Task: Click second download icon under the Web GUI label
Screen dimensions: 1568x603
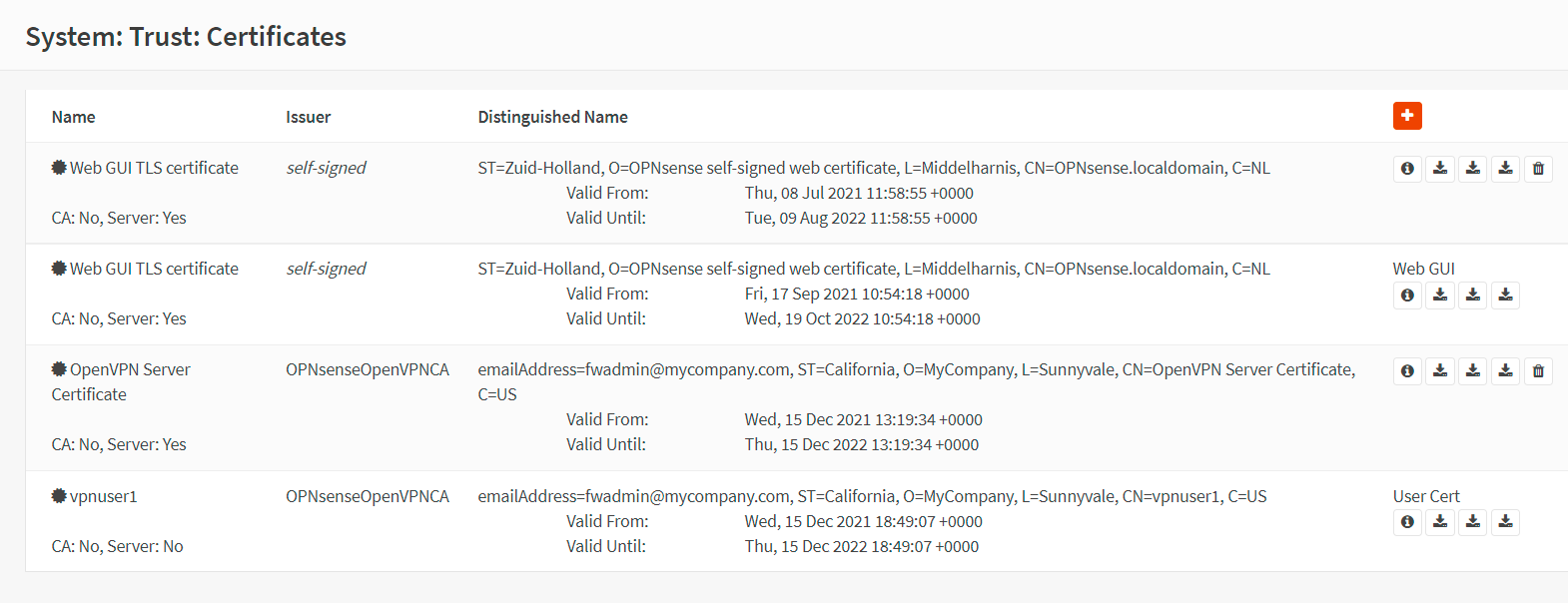Action: [x=1473, y=295]
